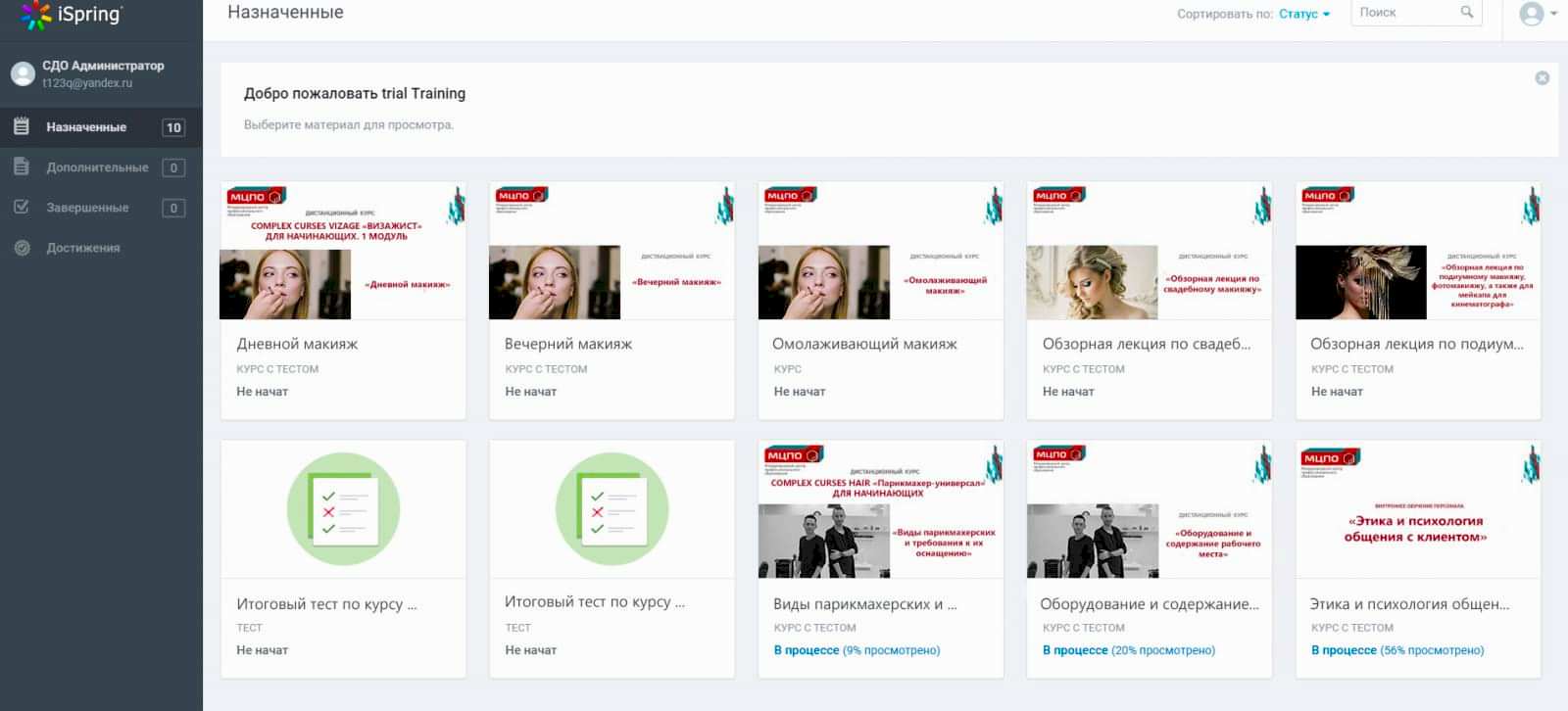Image resolution: width=1568 pixels, height=711 pixels.
Task: Open the Дневной макияж course thumbnail
Action: coord(342,252)
